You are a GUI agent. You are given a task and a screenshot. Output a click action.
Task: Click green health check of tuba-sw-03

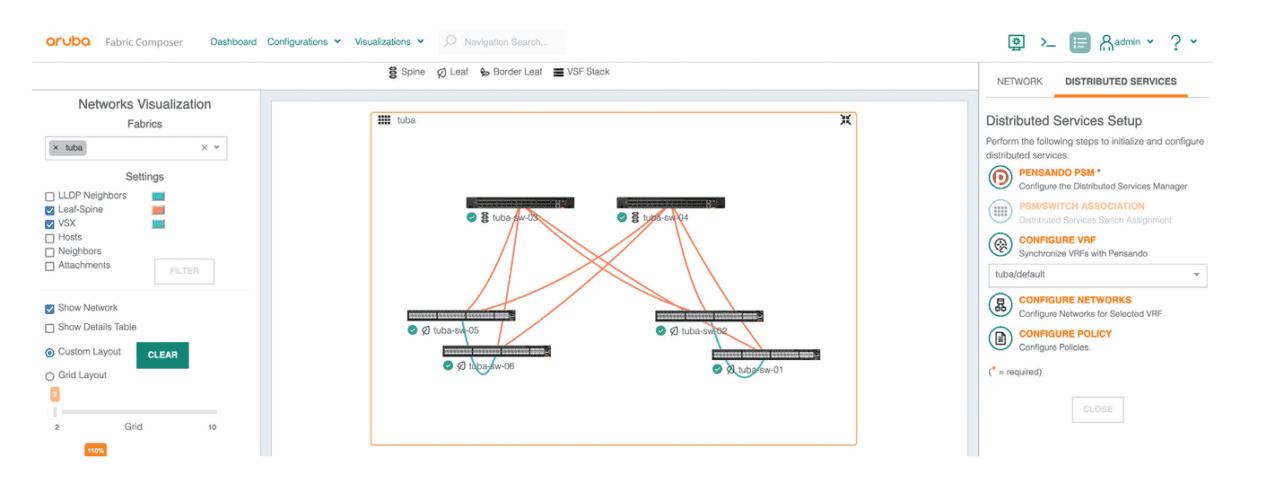471,217
